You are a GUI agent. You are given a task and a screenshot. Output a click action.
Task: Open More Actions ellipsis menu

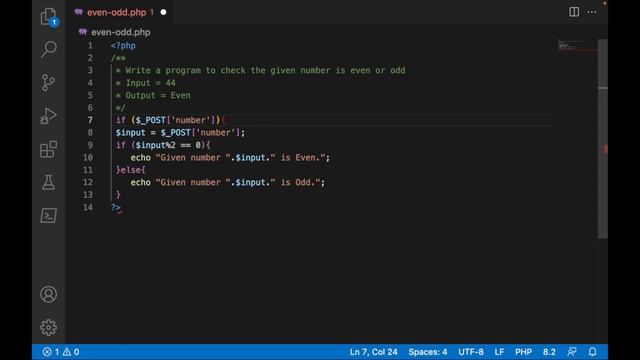(592, 12)
